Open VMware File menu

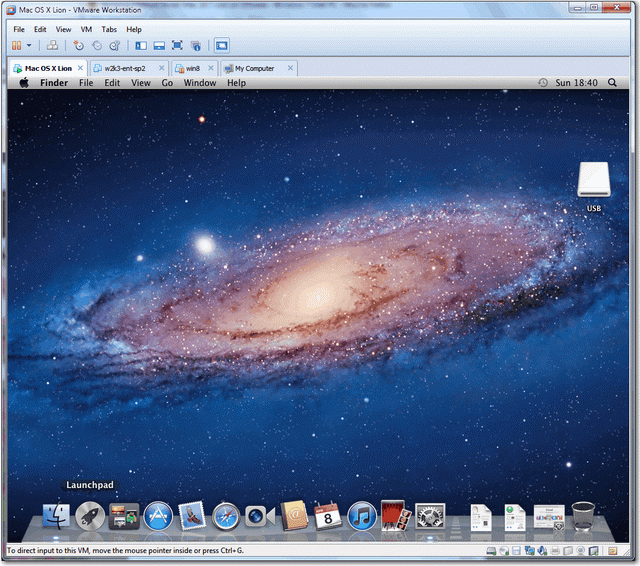[x=19, y=29]
